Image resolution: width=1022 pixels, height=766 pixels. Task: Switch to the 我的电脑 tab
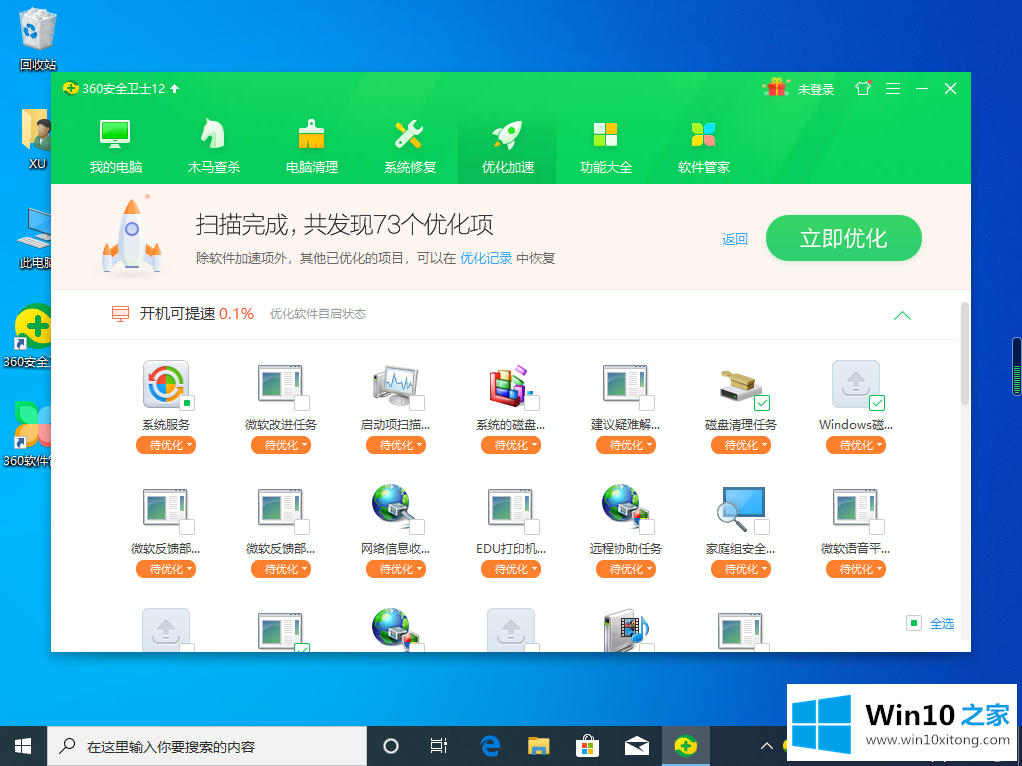[115, 147]
